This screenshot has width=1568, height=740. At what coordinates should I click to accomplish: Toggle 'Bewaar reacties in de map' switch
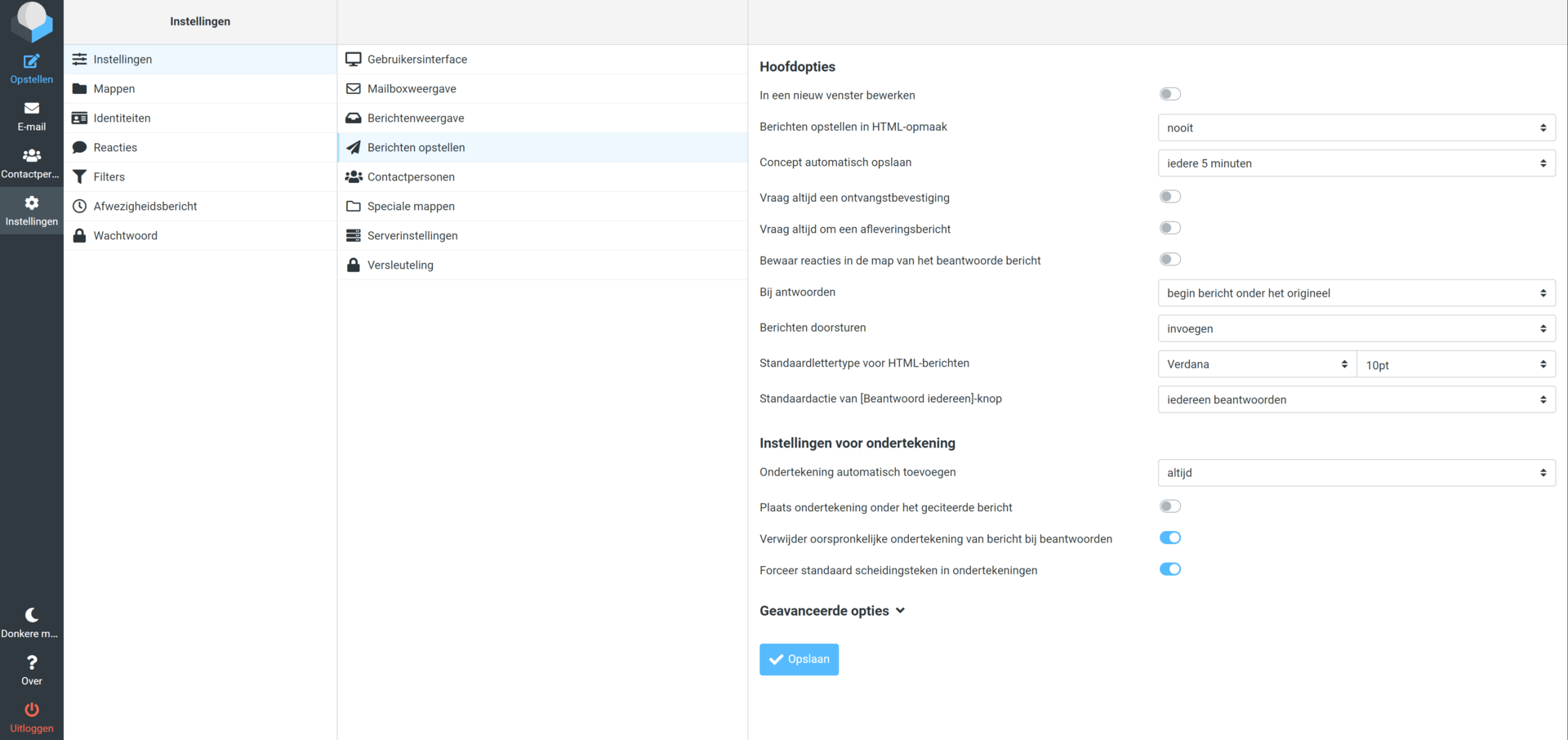[x=1169, y=259]
